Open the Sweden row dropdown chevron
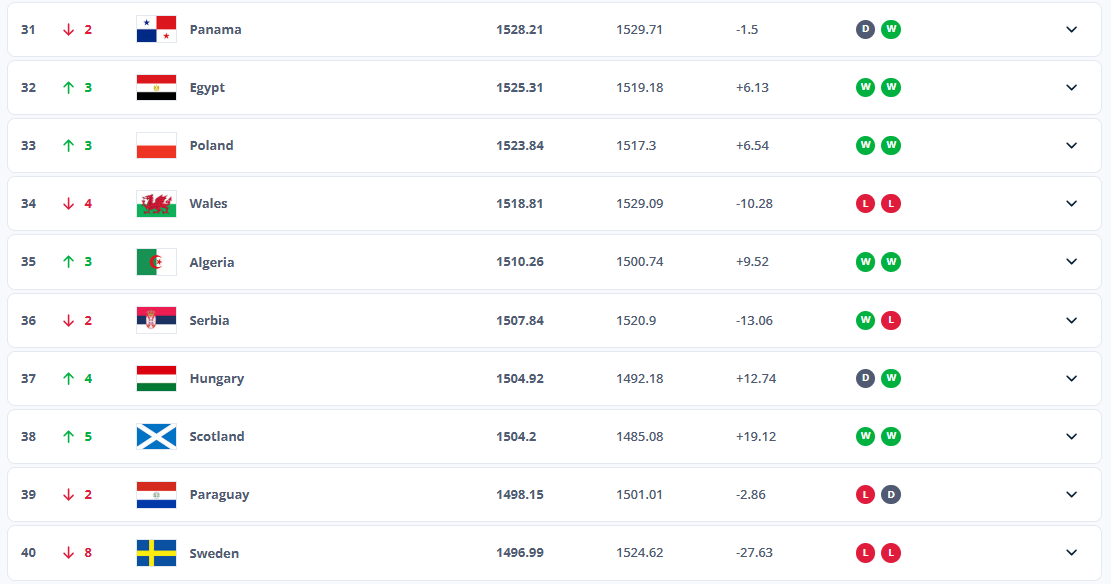Image resolution: width=1111 pixels, height=584 pixels. pos(1071,553)
